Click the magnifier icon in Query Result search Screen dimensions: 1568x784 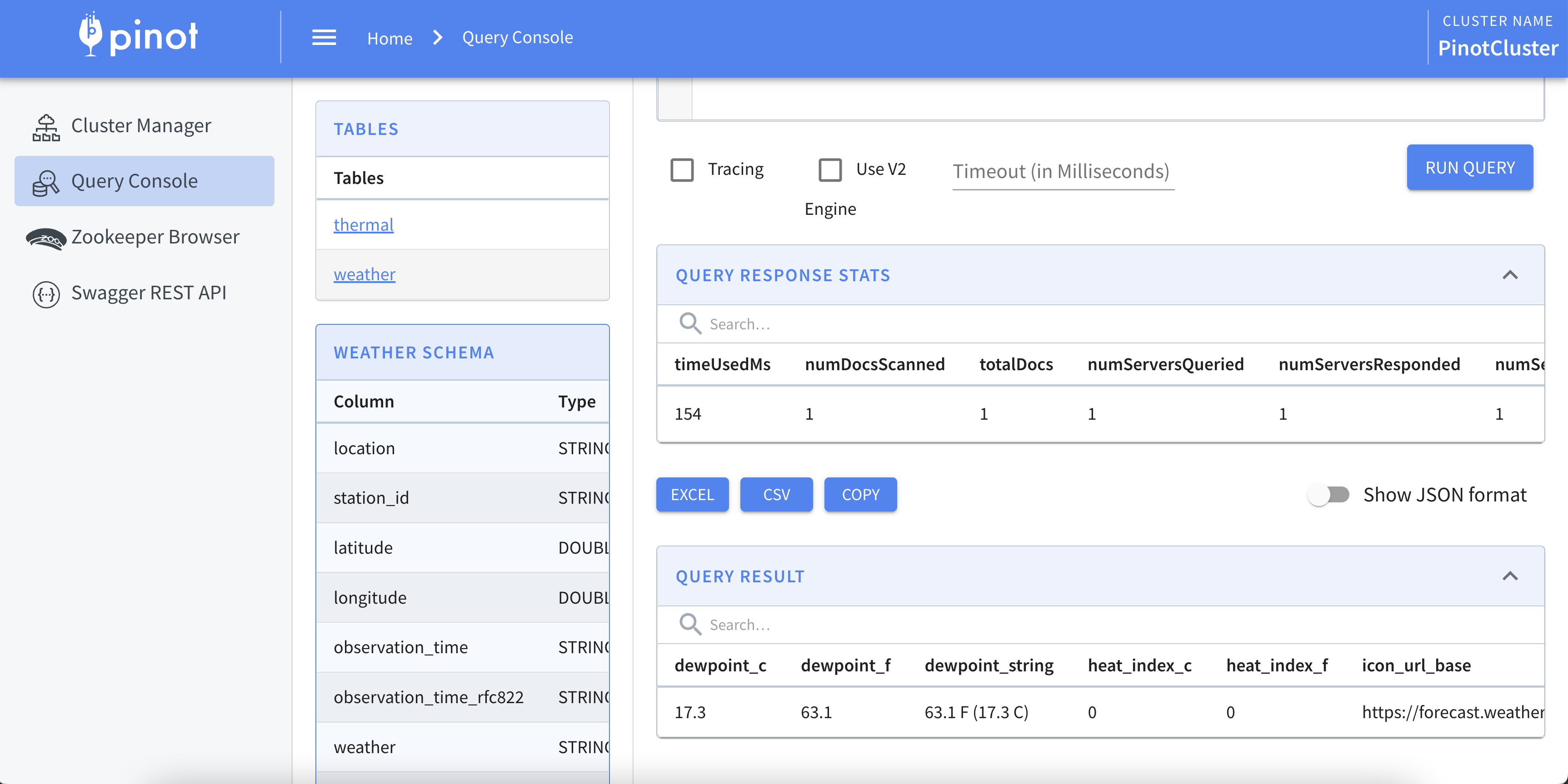click(x=689, y=624)
